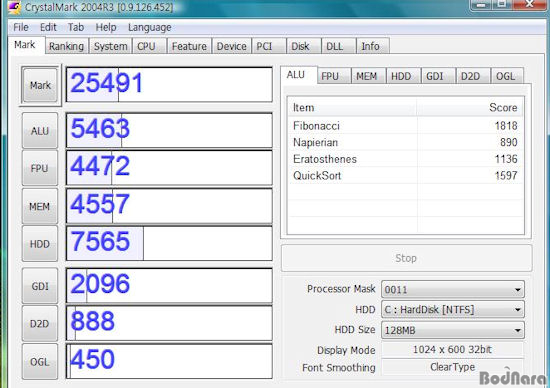This screenshot has height=388, width=550.
Task: Run the FPU benchmark button
Action: coord(40,168)
